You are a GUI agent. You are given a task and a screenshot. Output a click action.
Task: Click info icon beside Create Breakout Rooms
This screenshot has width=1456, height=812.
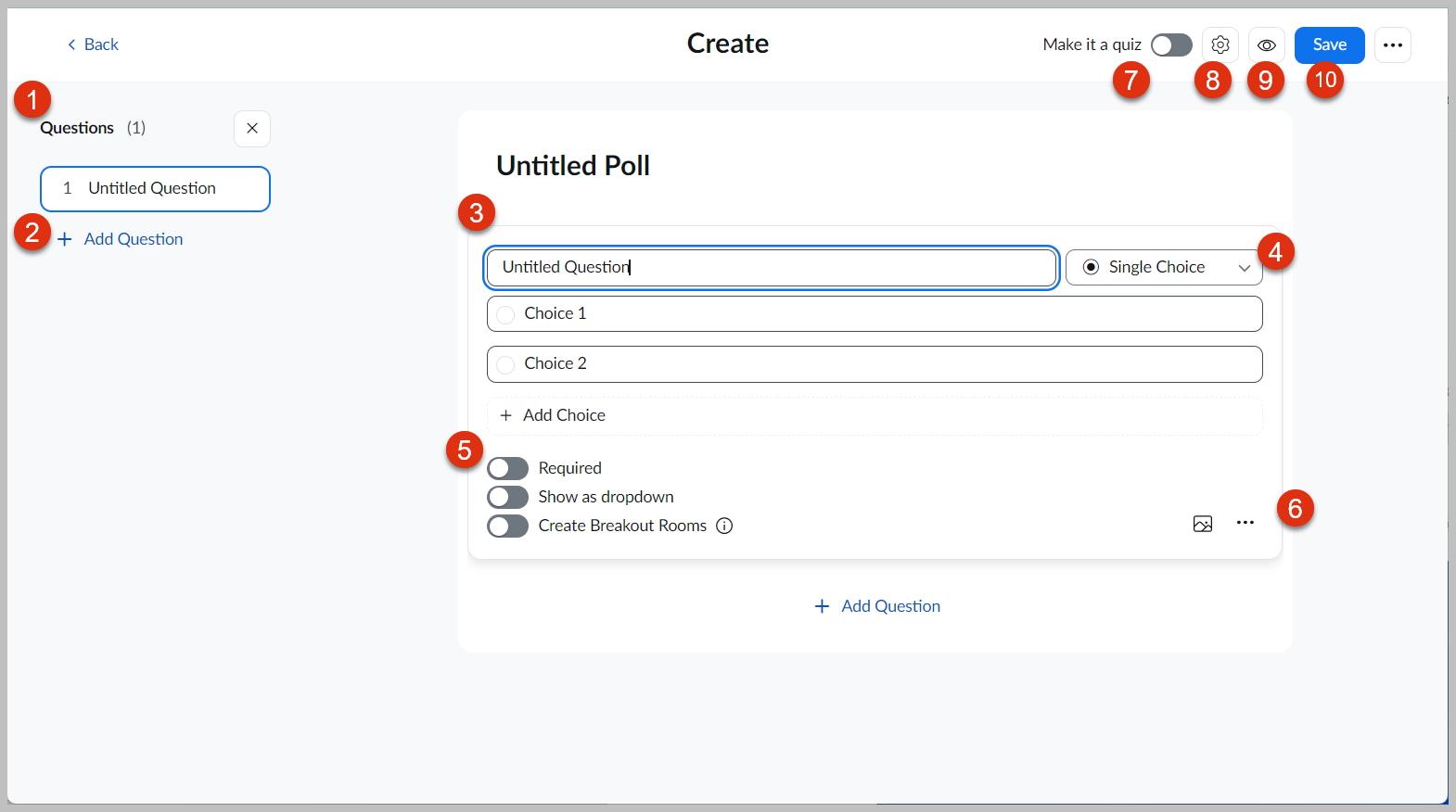[x=724, y=526]
